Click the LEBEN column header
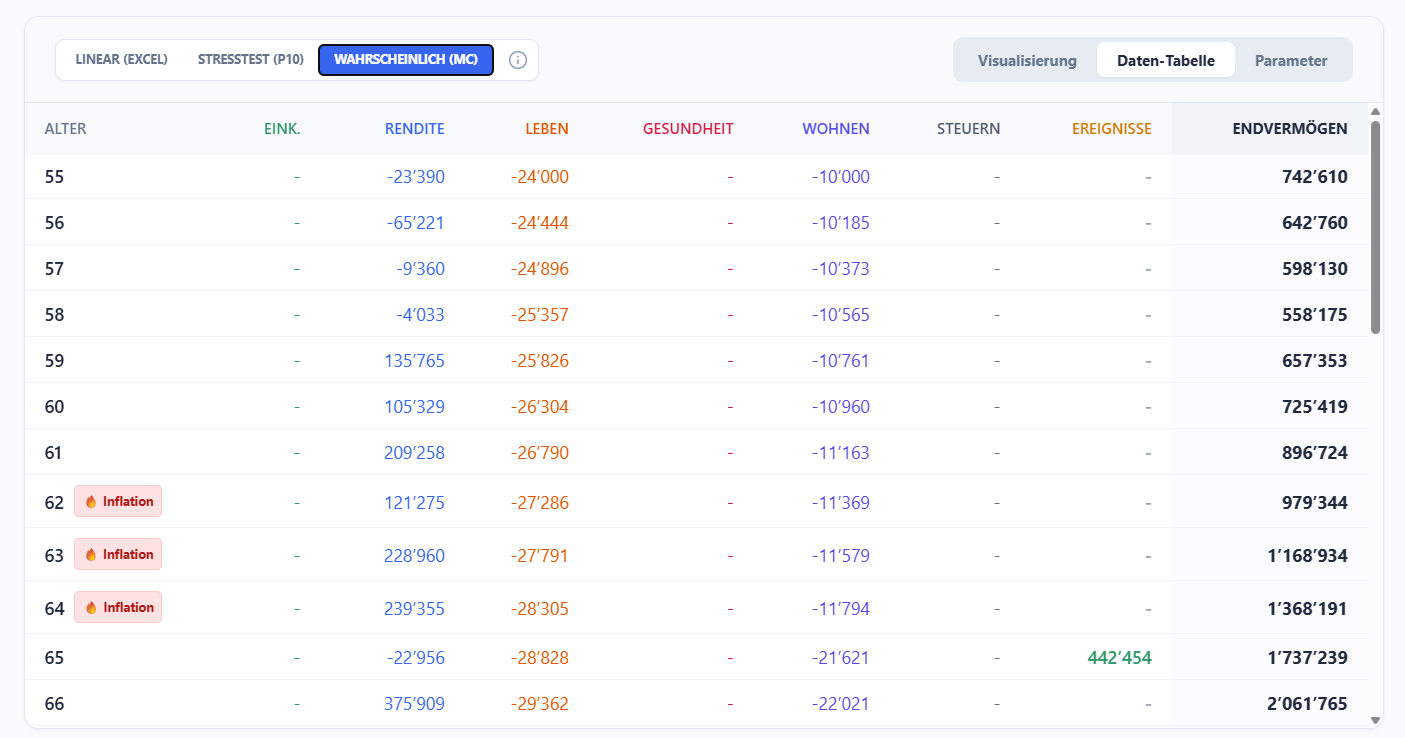Image resolution: width=1405 pixels, height=738 pixels. coord(546,129)
